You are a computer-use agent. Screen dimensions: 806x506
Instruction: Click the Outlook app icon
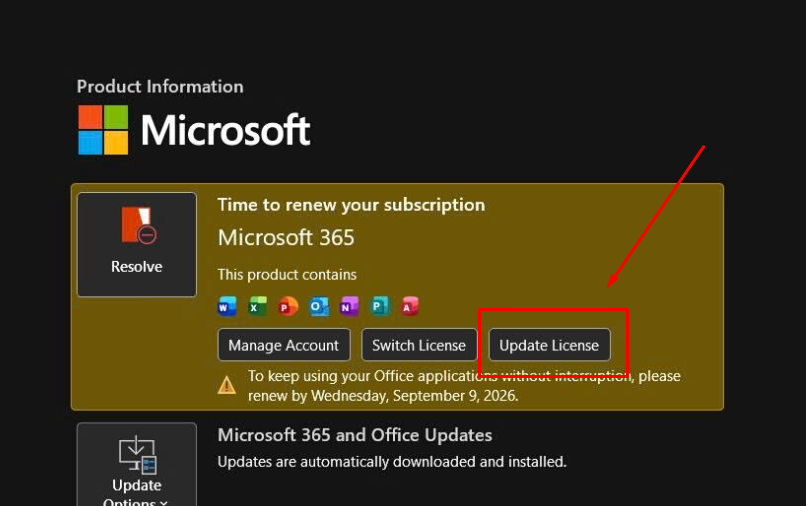319,306
